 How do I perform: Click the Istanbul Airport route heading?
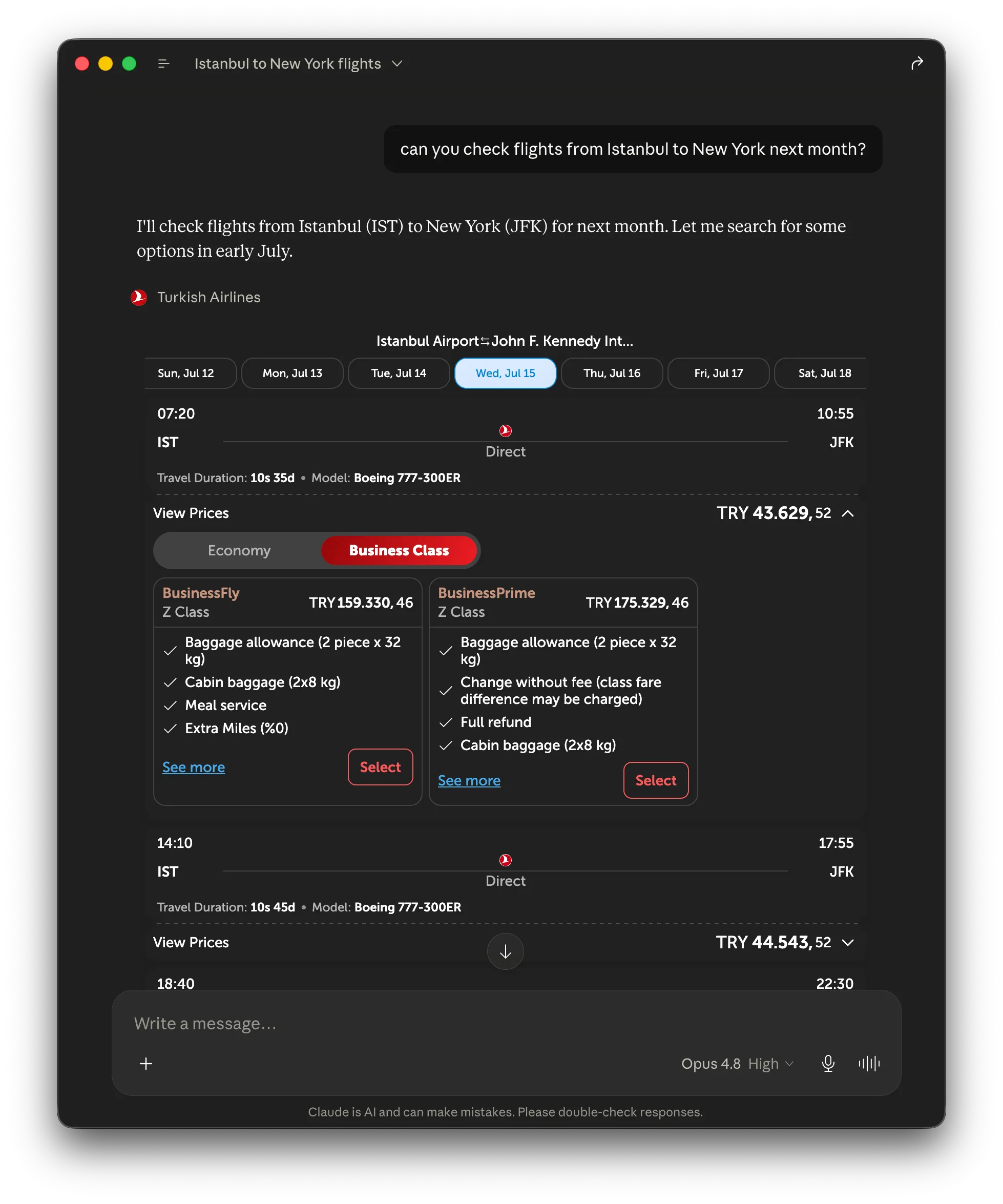(x=505, y=341)
